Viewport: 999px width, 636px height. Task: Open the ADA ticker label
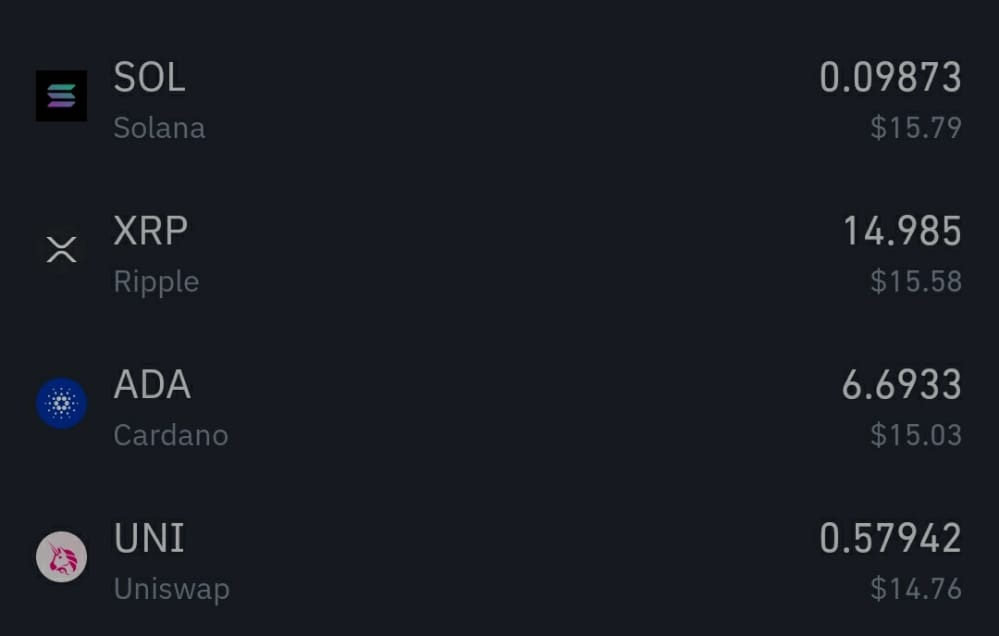152,384
